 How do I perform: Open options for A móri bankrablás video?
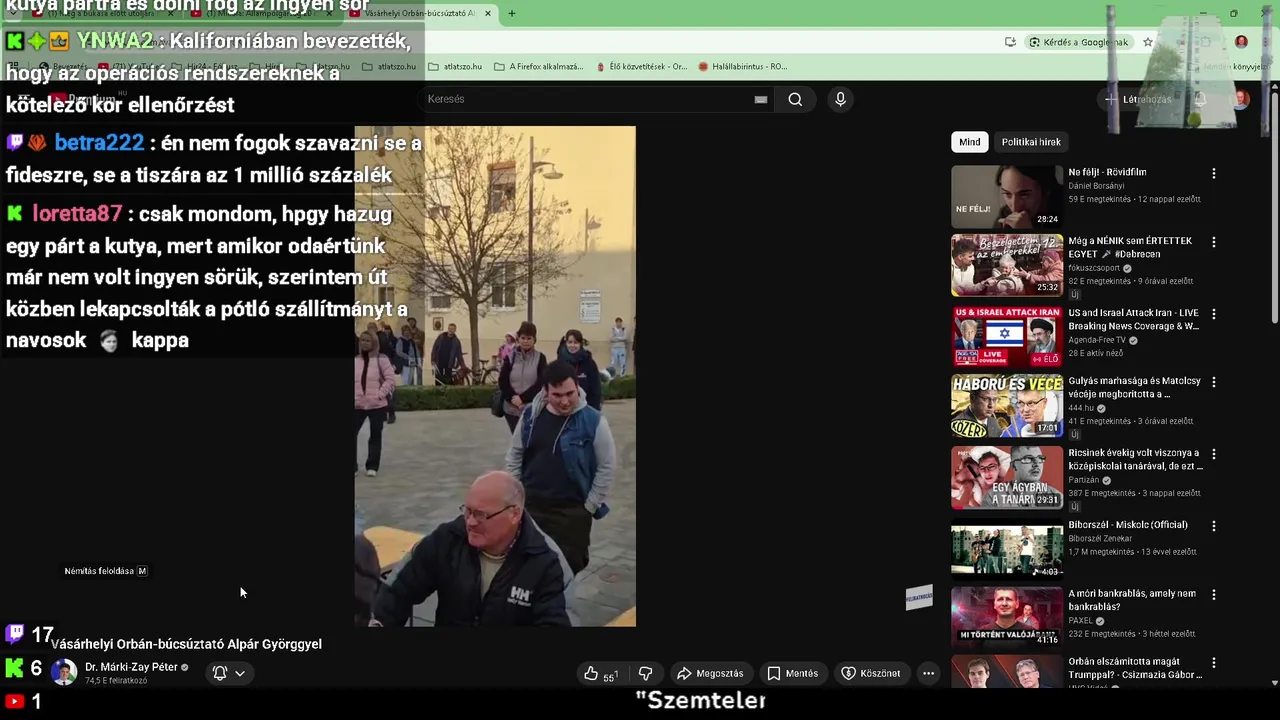[x=1214, y=594]
